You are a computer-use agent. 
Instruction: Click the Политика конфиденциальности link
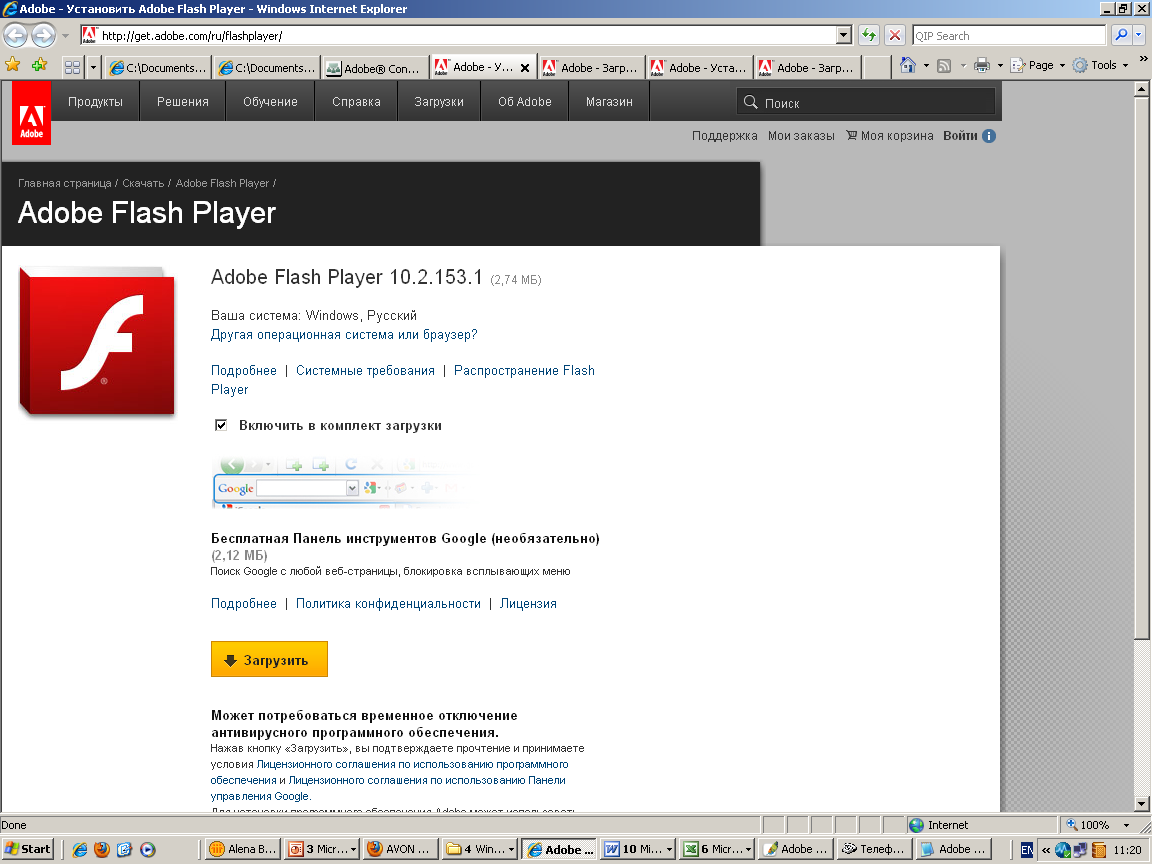(388, 603)
